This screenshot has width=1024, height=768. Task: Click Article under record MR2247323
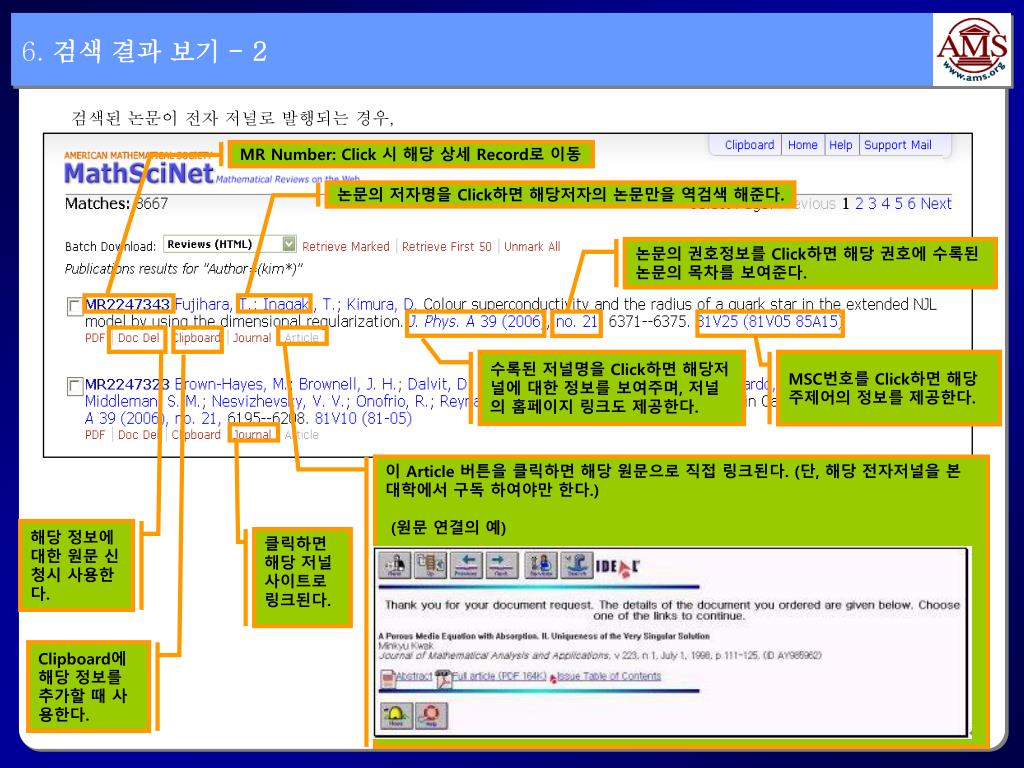[x=302, y=435]
